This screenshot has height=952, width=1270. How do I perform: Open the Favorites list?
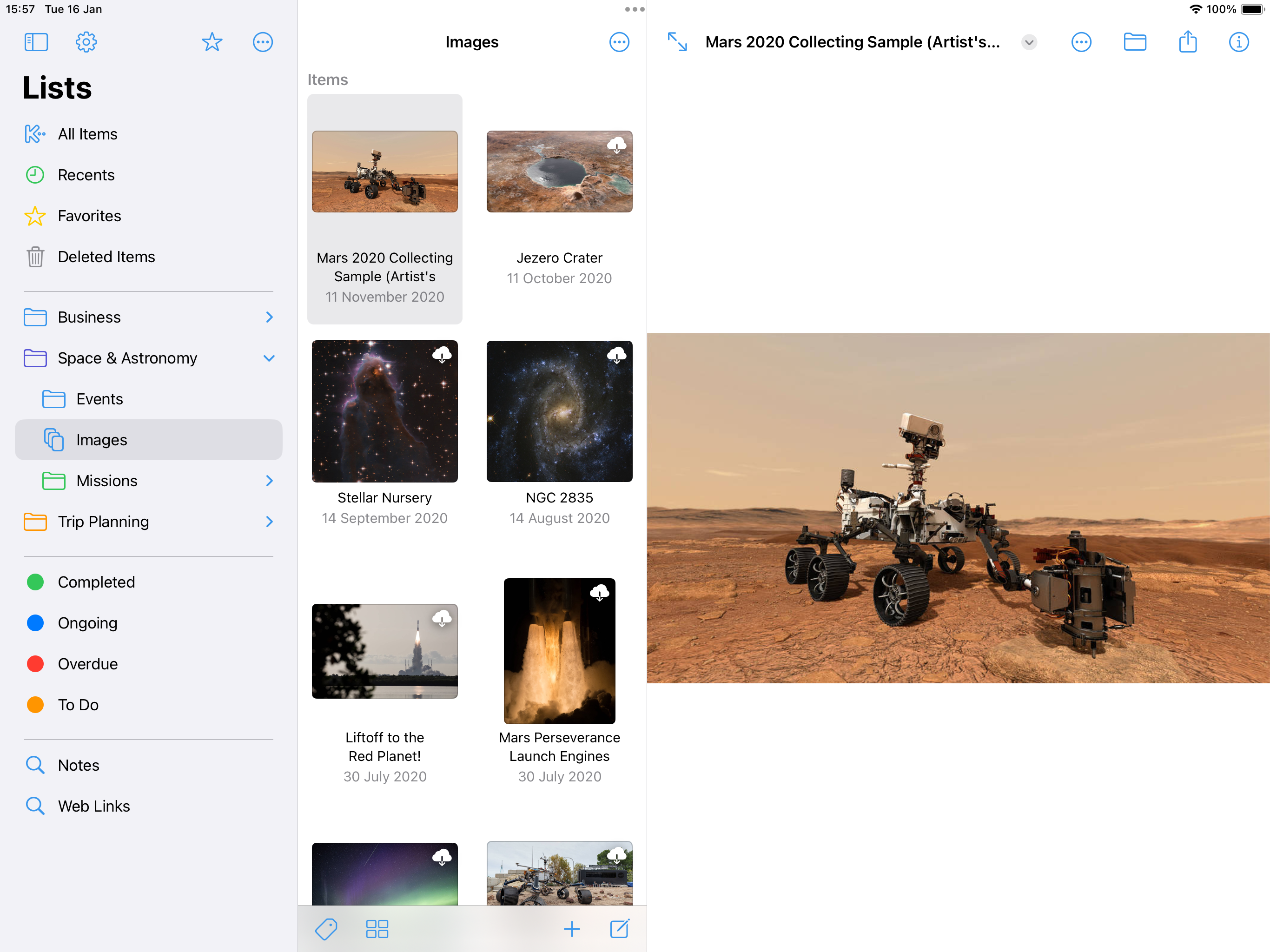tap(89, 216)
